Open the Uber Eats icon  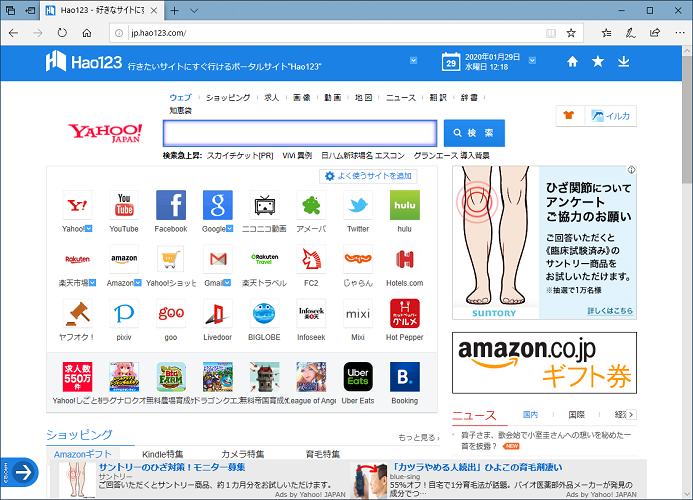pos(358,377)
